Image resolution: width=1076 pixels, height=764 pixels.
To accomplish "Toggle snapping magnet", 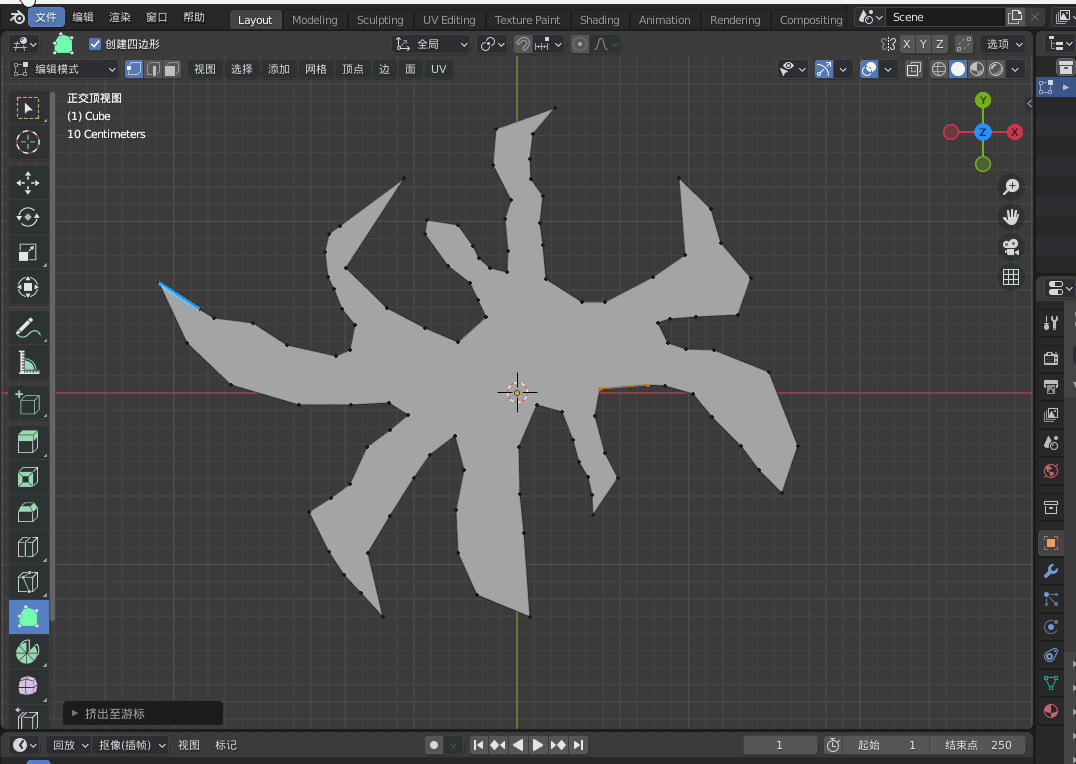I will (x=523, y=45).
